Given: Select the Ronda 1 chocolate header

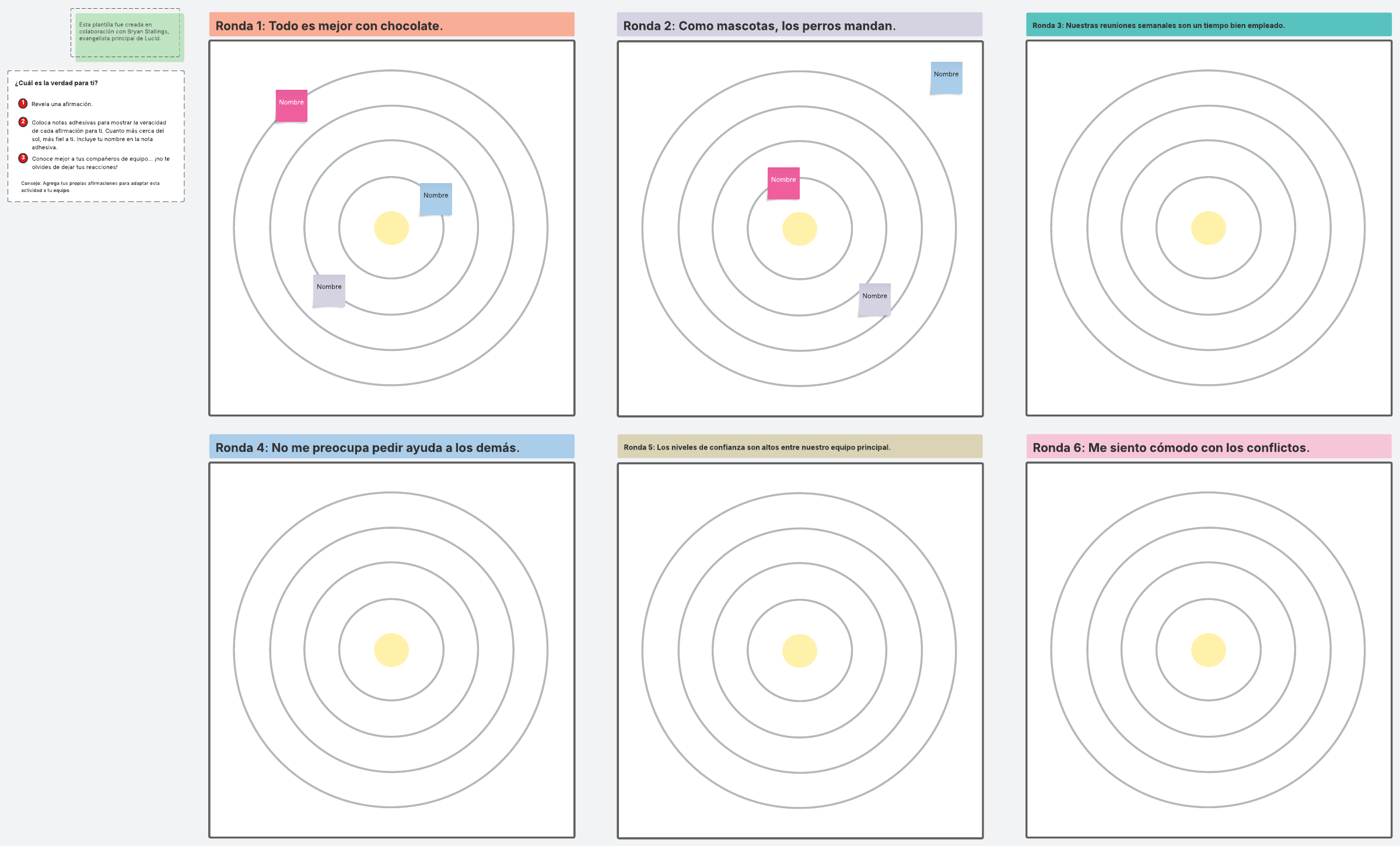Looking at the screenshot, I should (x=391, y=25).
